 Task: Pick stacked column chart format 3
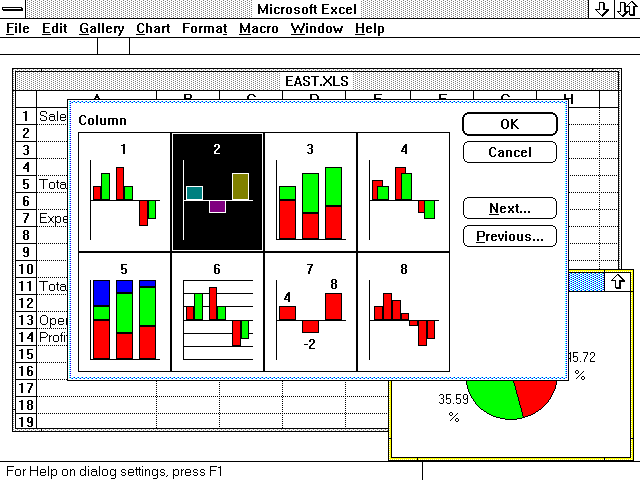(x=311, y=192)
